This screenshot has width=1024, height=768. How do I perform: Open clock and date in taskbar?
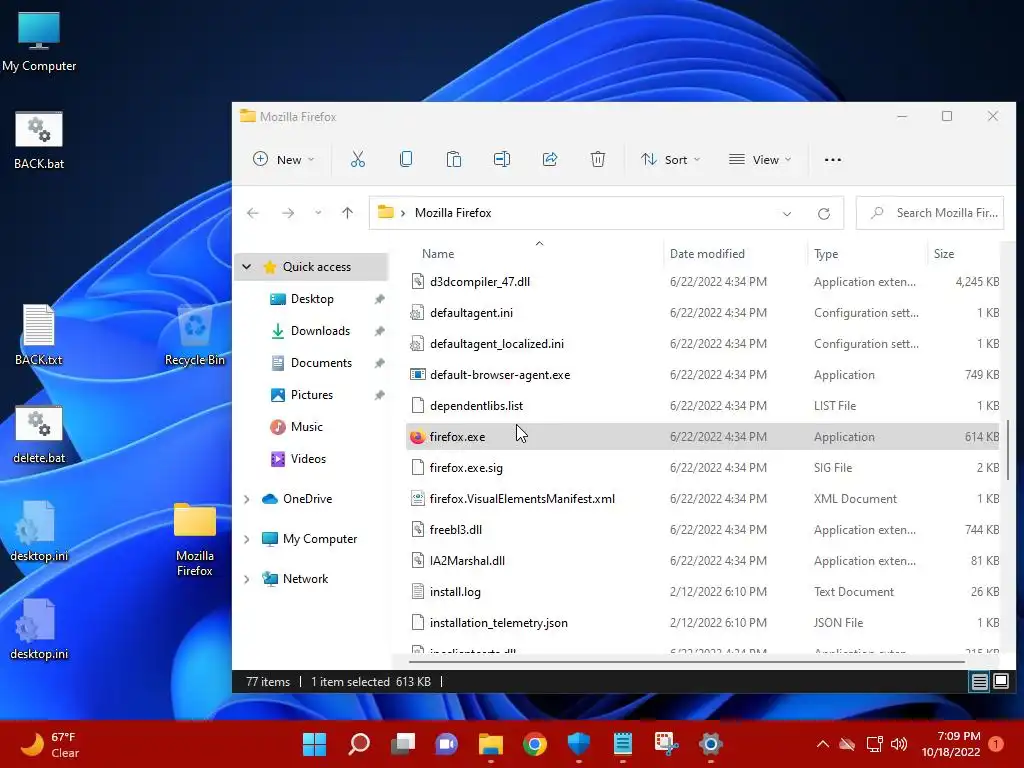tap(951, 744)
